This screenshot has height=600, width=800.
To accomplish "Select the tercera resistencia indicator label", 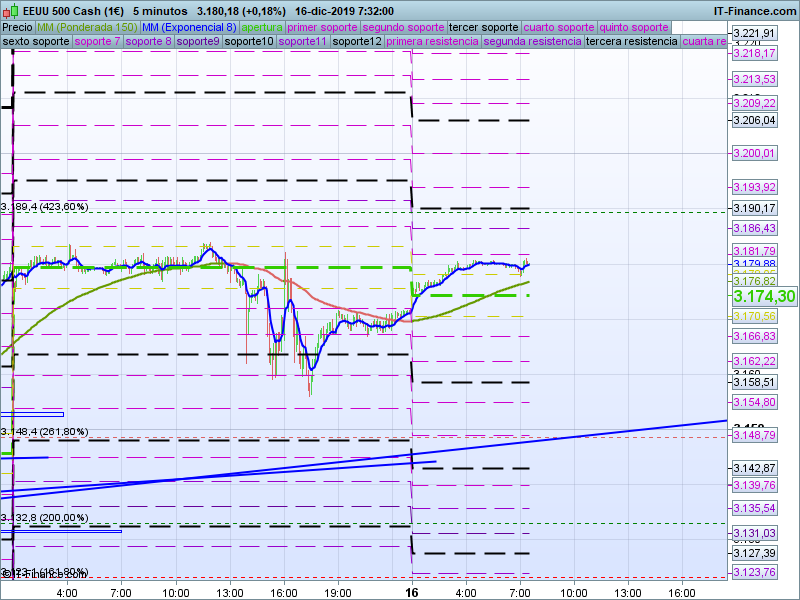I will [x=632, y=42].
